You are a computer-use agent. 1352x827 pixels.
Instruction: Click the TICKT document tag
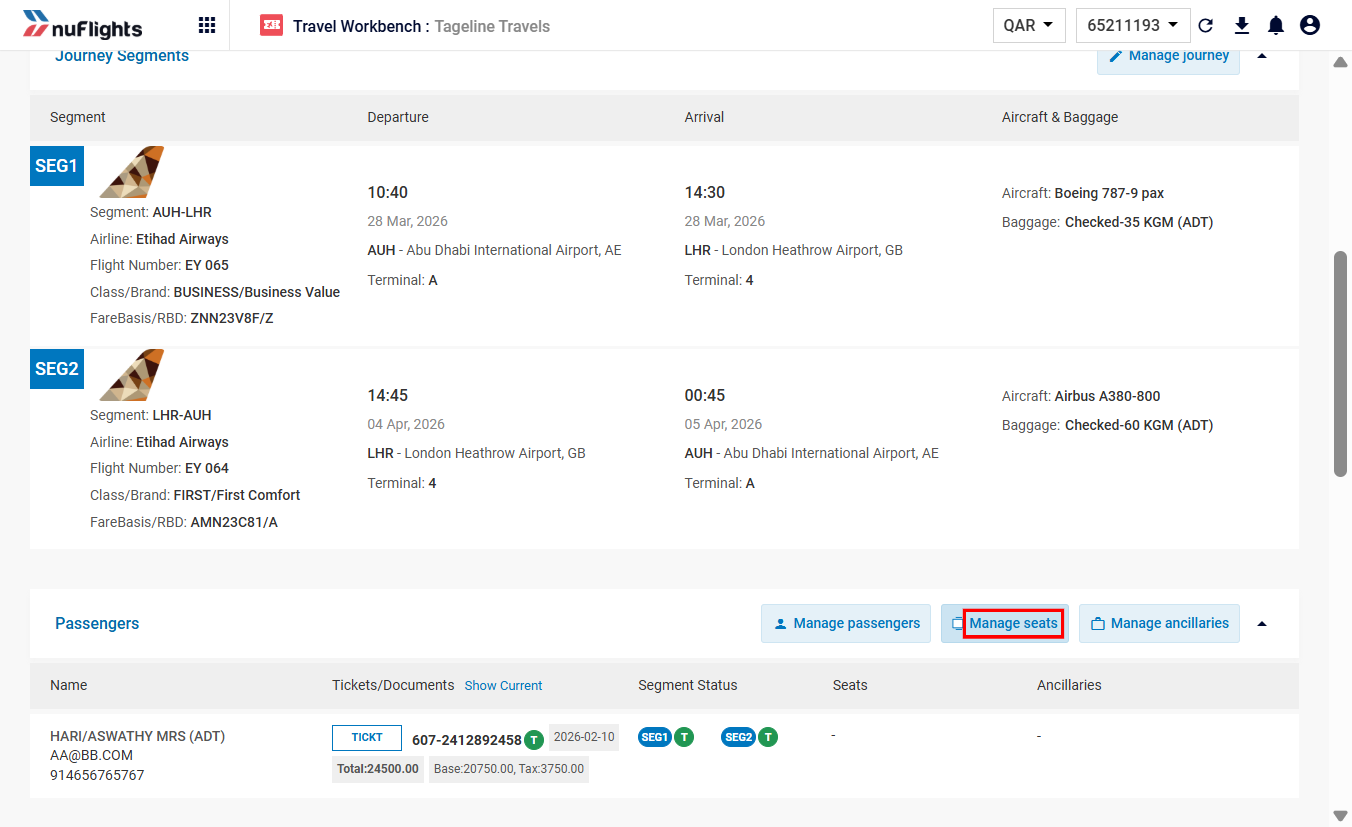click(x=367, y=737)
